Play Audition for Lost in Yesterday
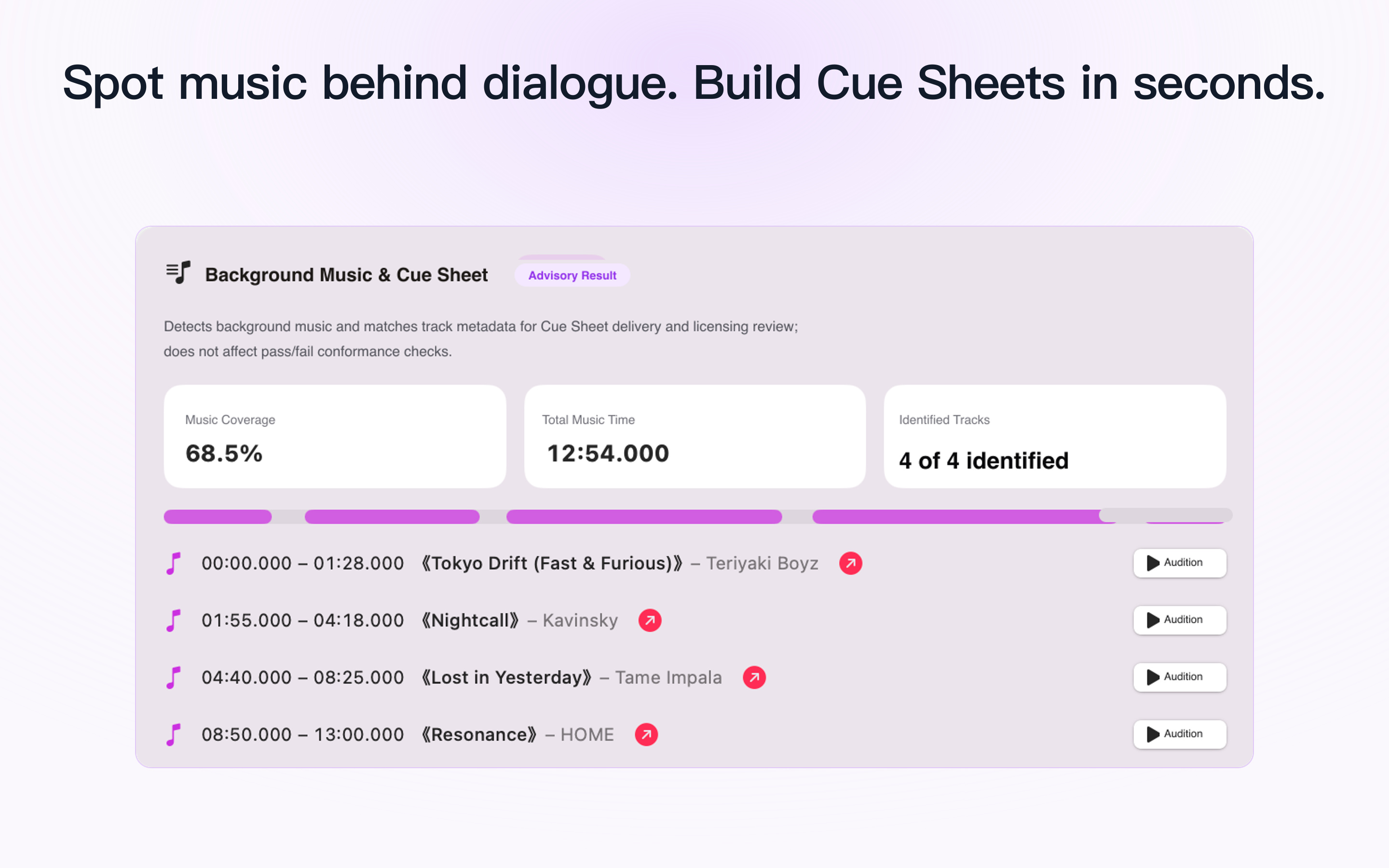This screenshot has width=1389, height=868. pyautogui.click(x=1180, y=678)
